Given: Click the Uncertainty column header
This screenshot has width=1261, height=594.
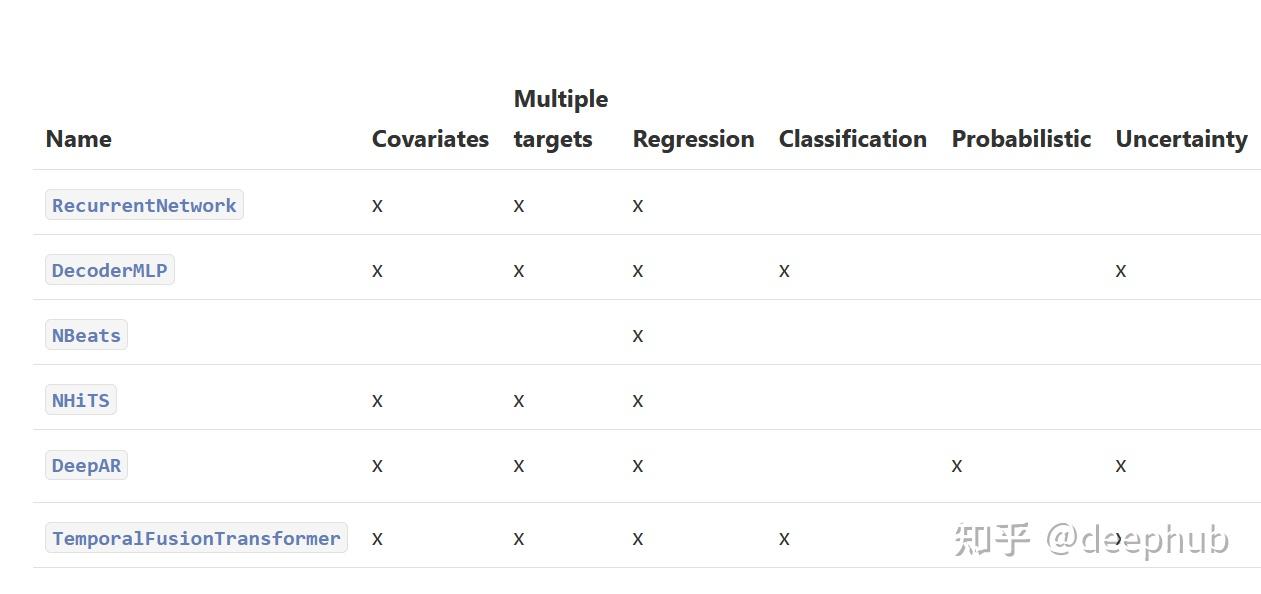Looking at the screenshot, I should coord(1181,139).
